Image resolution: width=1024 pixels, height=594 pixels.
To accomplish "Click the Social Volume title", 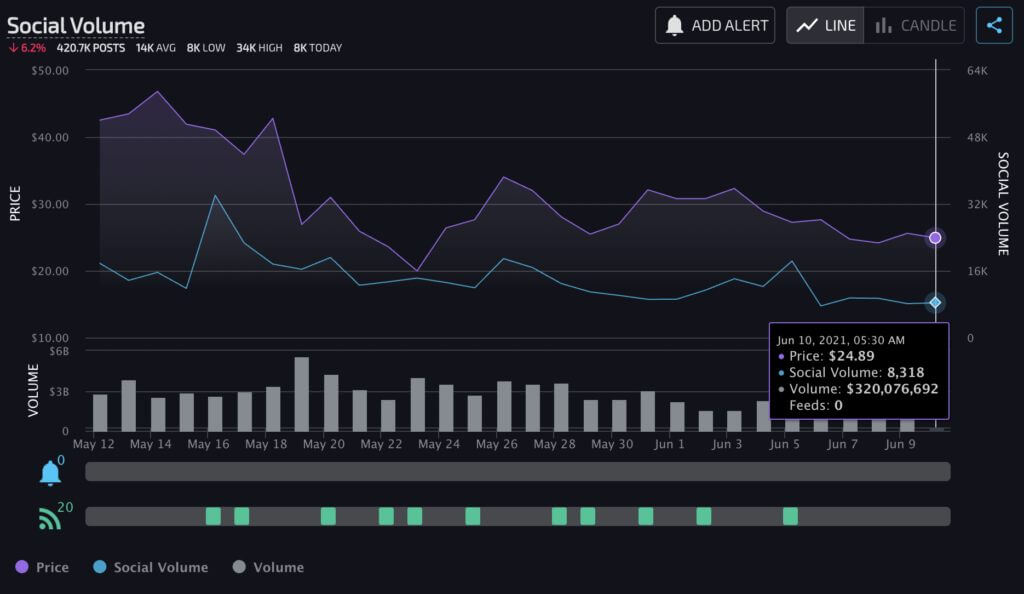I will pyautogui.click(x=76, y=25).
